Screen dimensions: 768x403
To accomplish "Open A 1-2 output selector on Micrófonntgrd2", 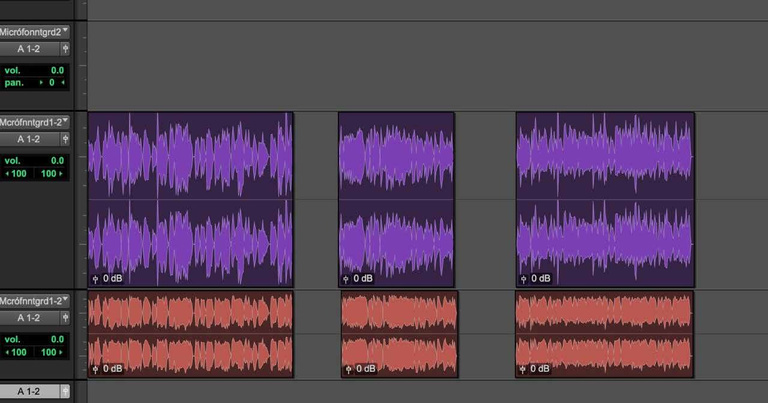I will [28, 48].
